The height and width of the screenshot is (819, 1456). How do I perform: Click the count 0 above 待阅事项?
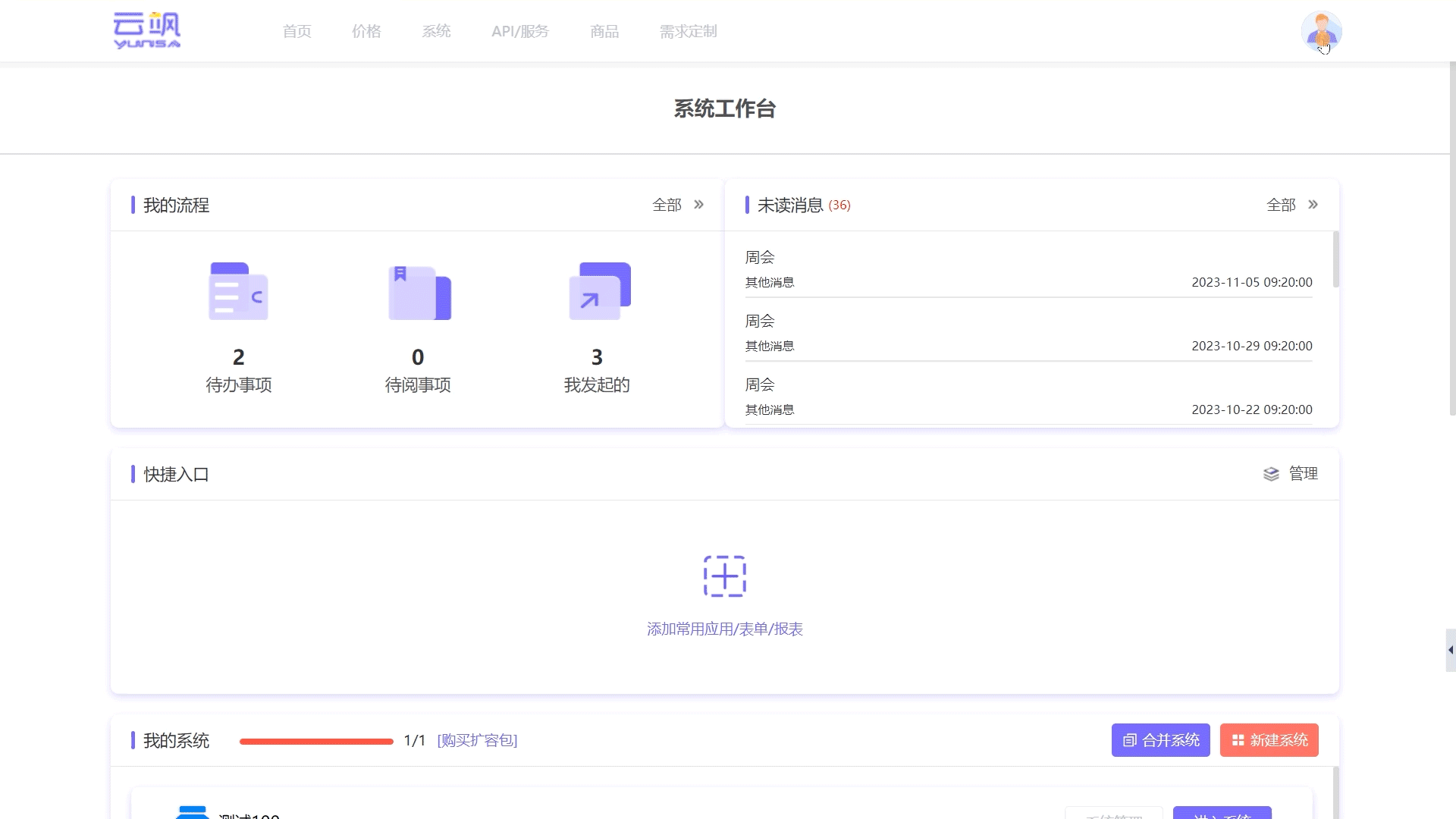point(418,357)
